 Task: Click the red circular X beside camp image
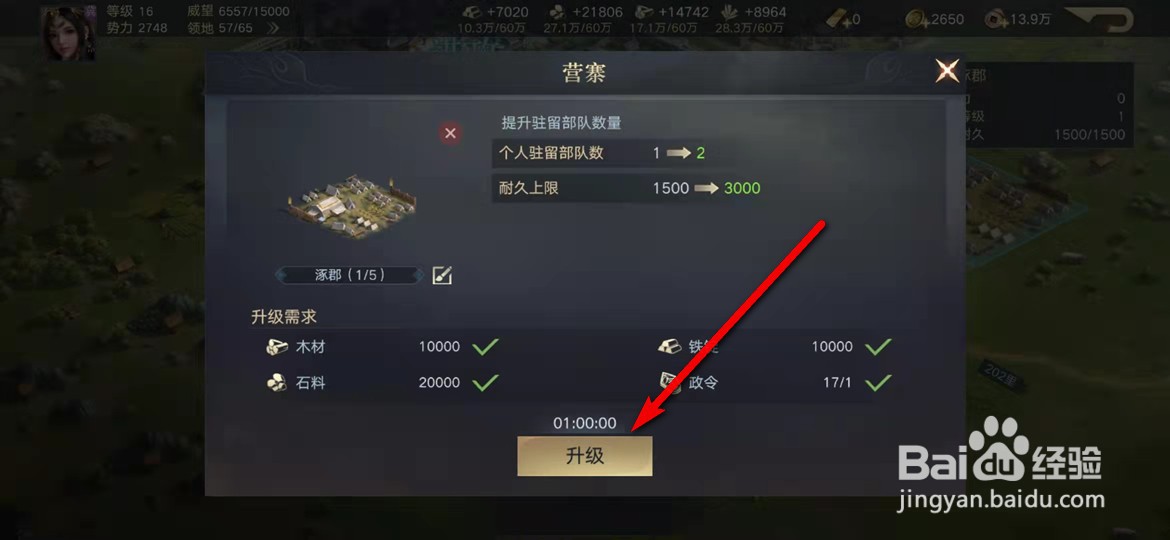tap(450, 134)
